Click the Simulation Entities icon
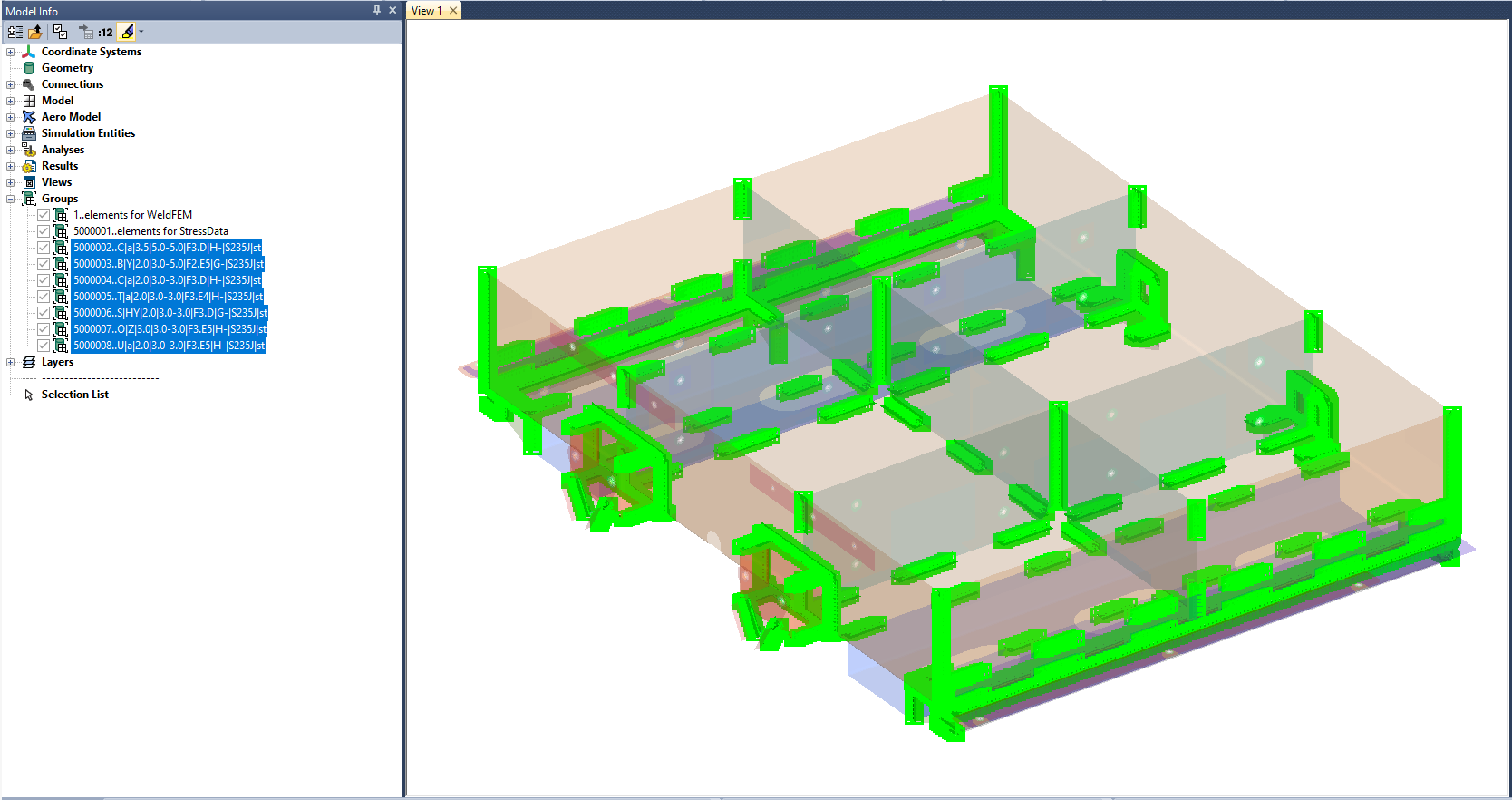 (29, 133)
